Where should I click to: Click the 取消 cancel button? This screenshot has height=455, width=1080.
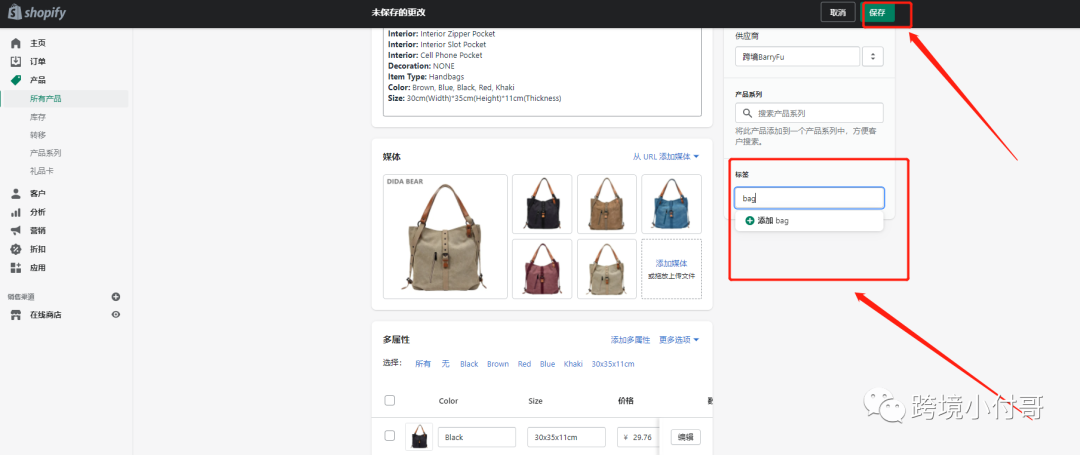tap(838, 12)
